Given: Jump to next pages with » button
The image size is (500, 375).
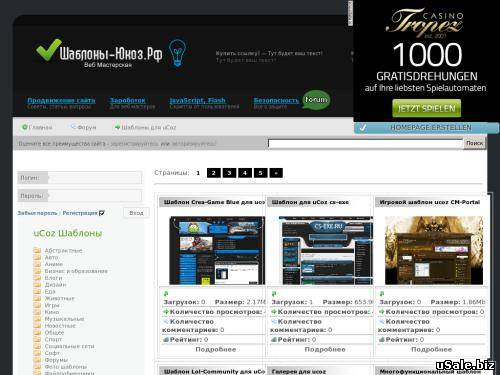Looking at the screenshot, I should coord(276,173).
